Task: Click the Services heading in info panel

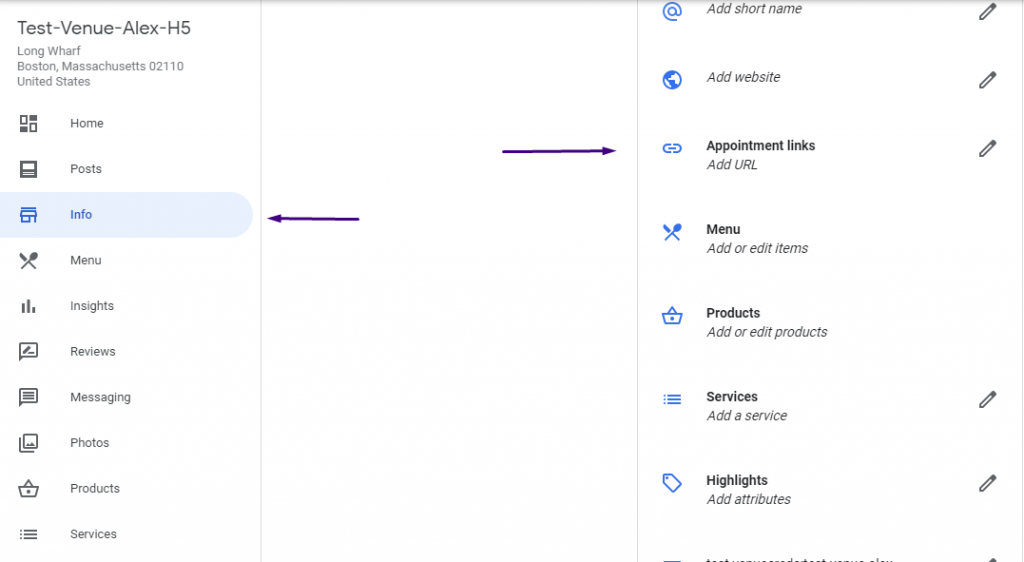Action: click(x=731, y=396)
